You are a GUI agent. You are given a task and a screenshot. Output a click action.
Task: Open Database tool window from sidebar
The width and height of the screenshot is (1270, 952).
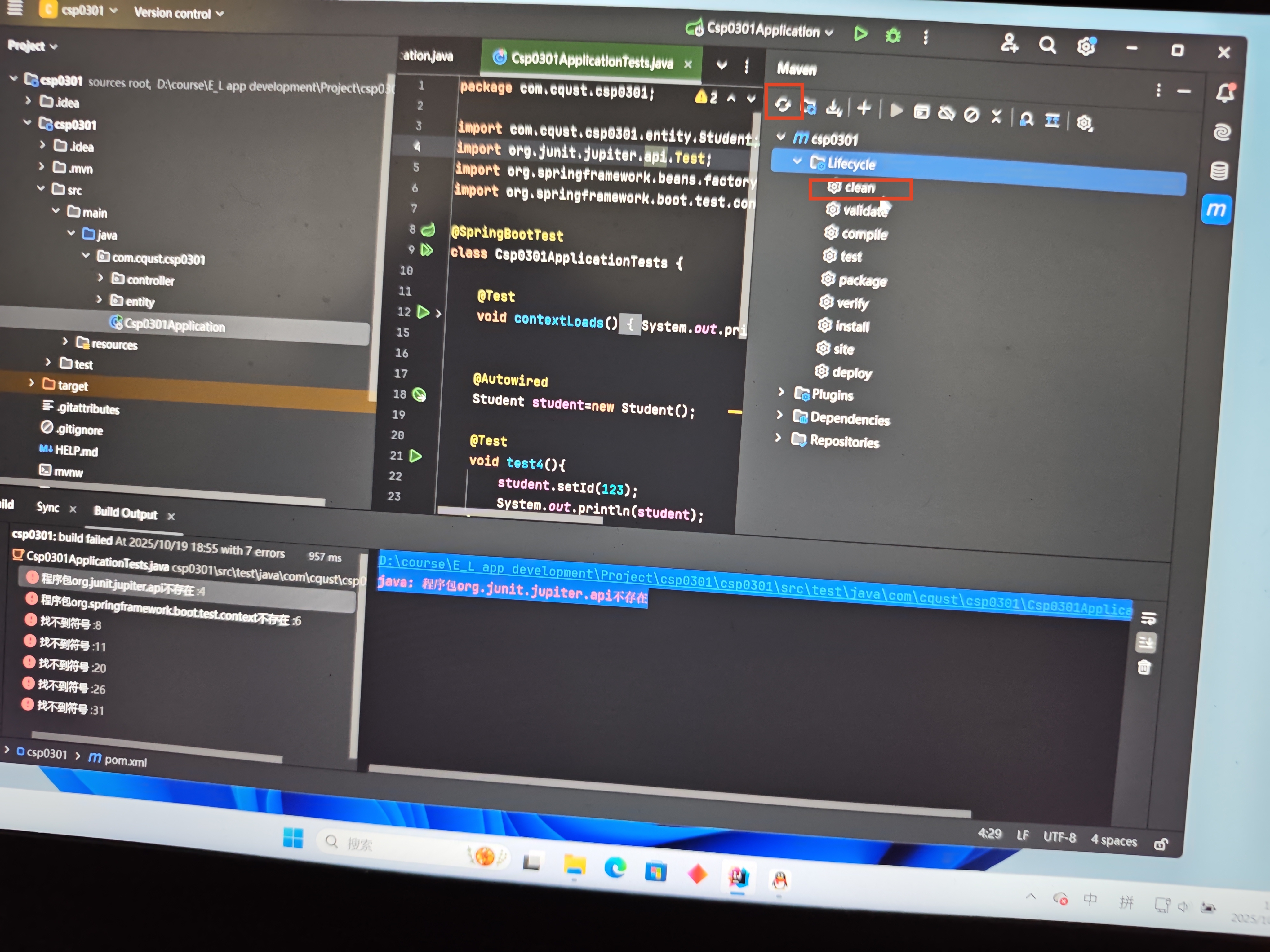pyautogui.click(x=1219, y=170)
